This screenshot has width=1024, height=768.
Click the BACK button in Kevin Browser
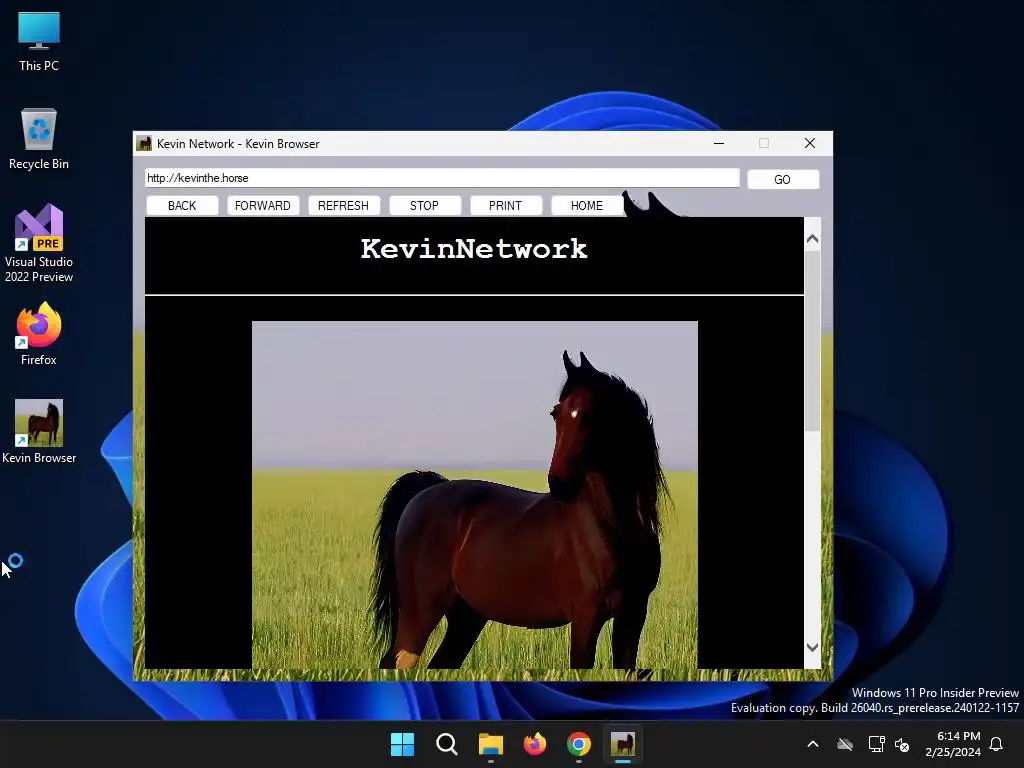(182, 206)
